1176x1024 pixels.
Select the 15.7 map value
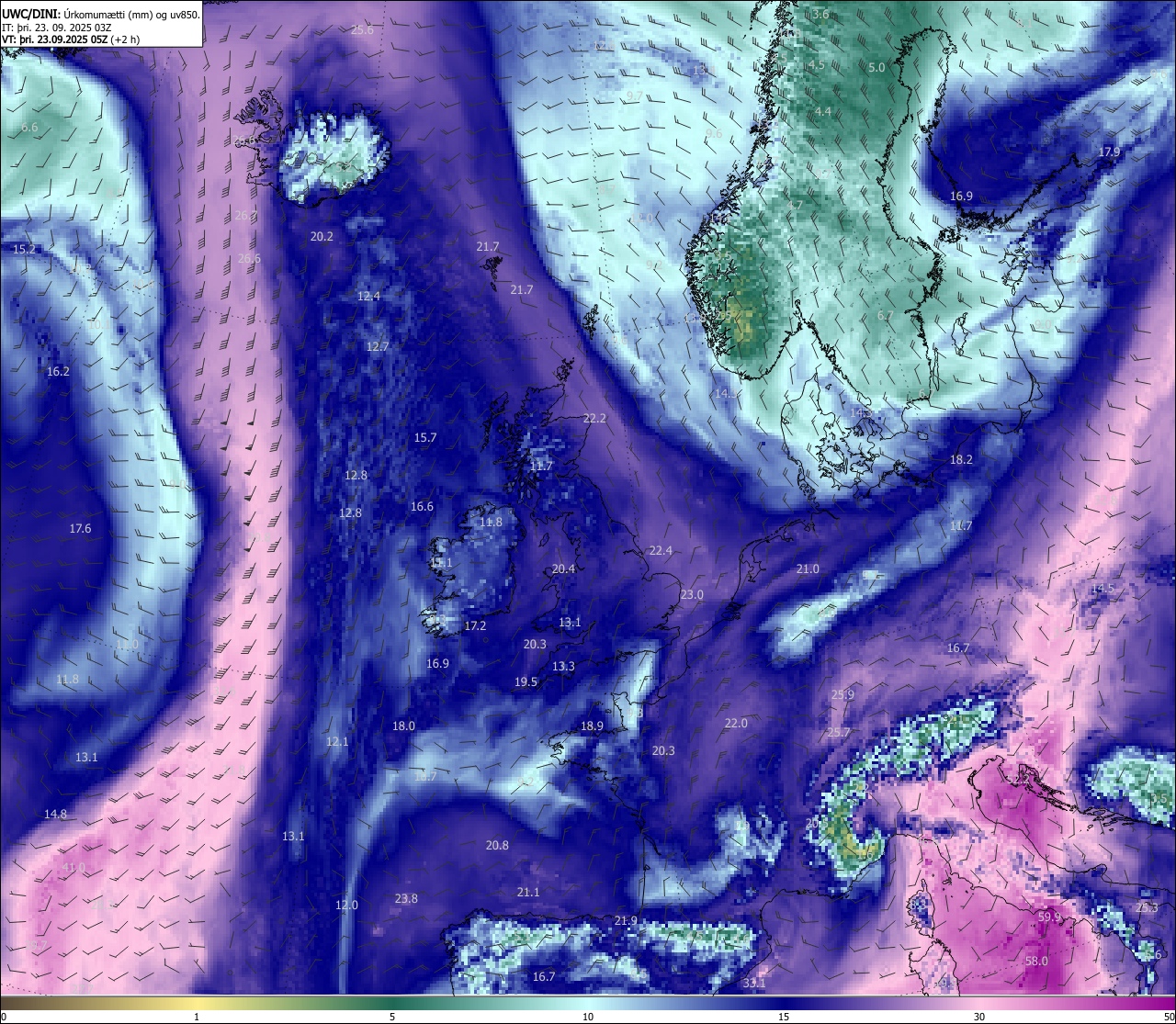[425, 437]
